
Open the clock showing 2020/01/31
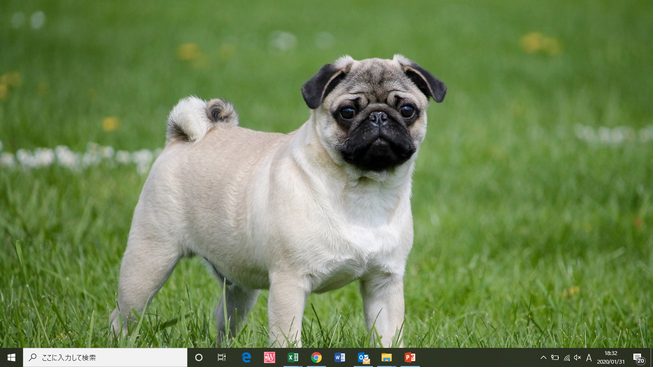click(611, 357)
